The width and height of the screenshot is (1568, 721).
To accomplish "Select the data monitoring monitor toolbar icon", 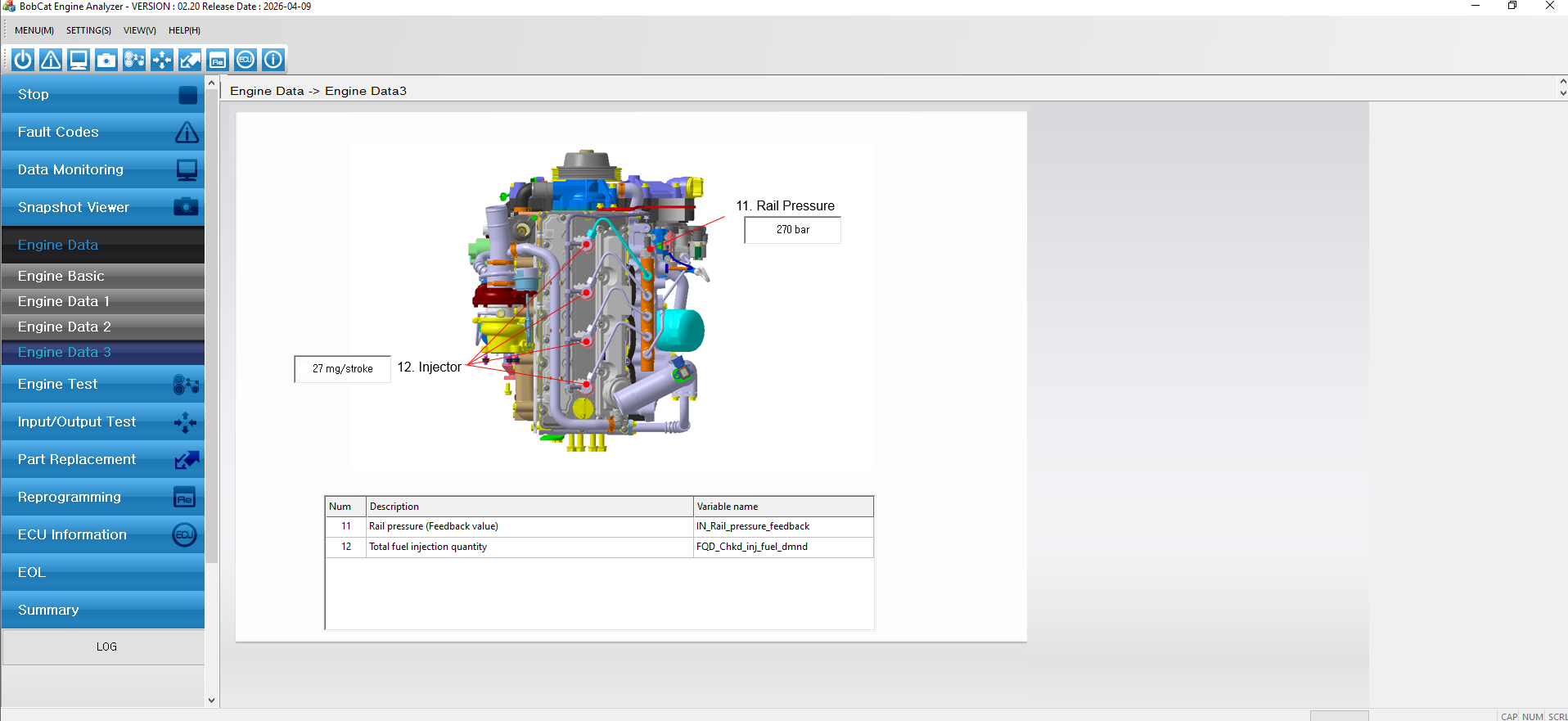I will pyautogui.click(x=79, y=60).
